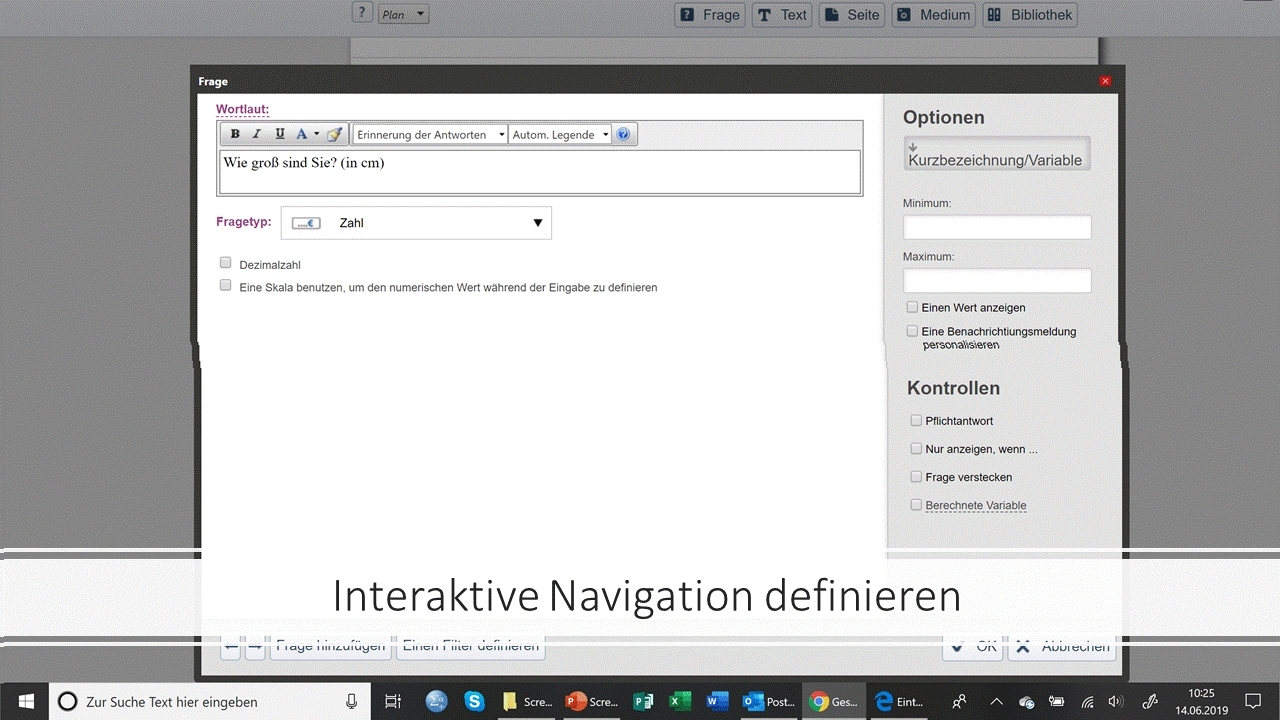Check the Pflichtantwort option
The height and width of the screenshot is (720, 1280).
(x=916, y=421)
